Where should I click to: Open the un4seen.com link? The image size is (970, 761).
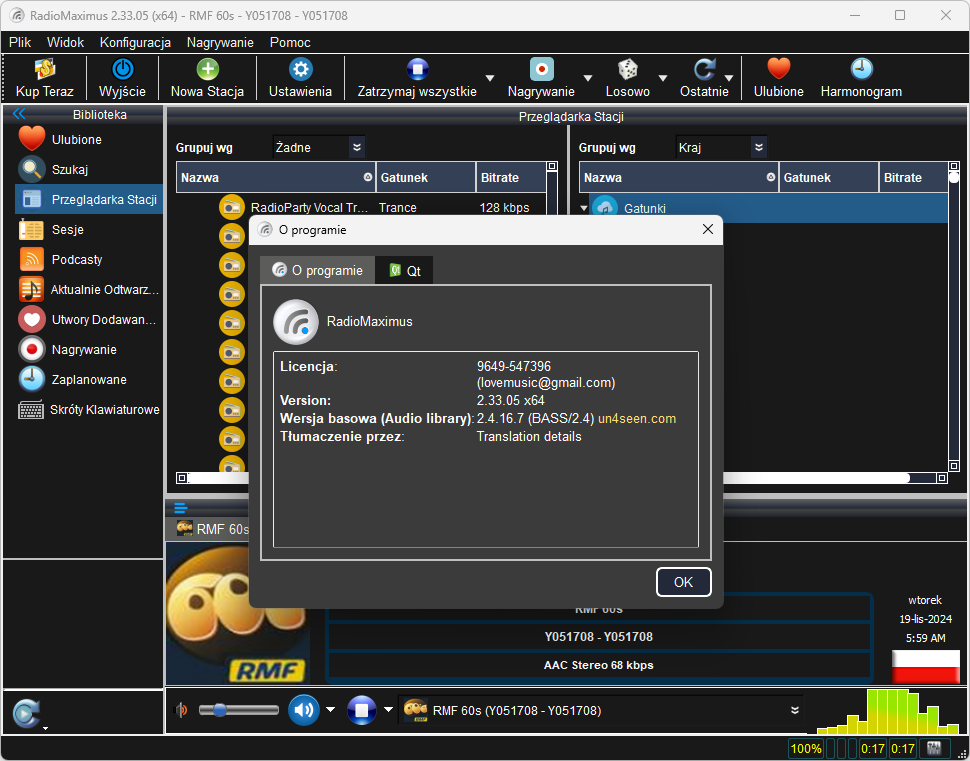click(x=637, y=419)
